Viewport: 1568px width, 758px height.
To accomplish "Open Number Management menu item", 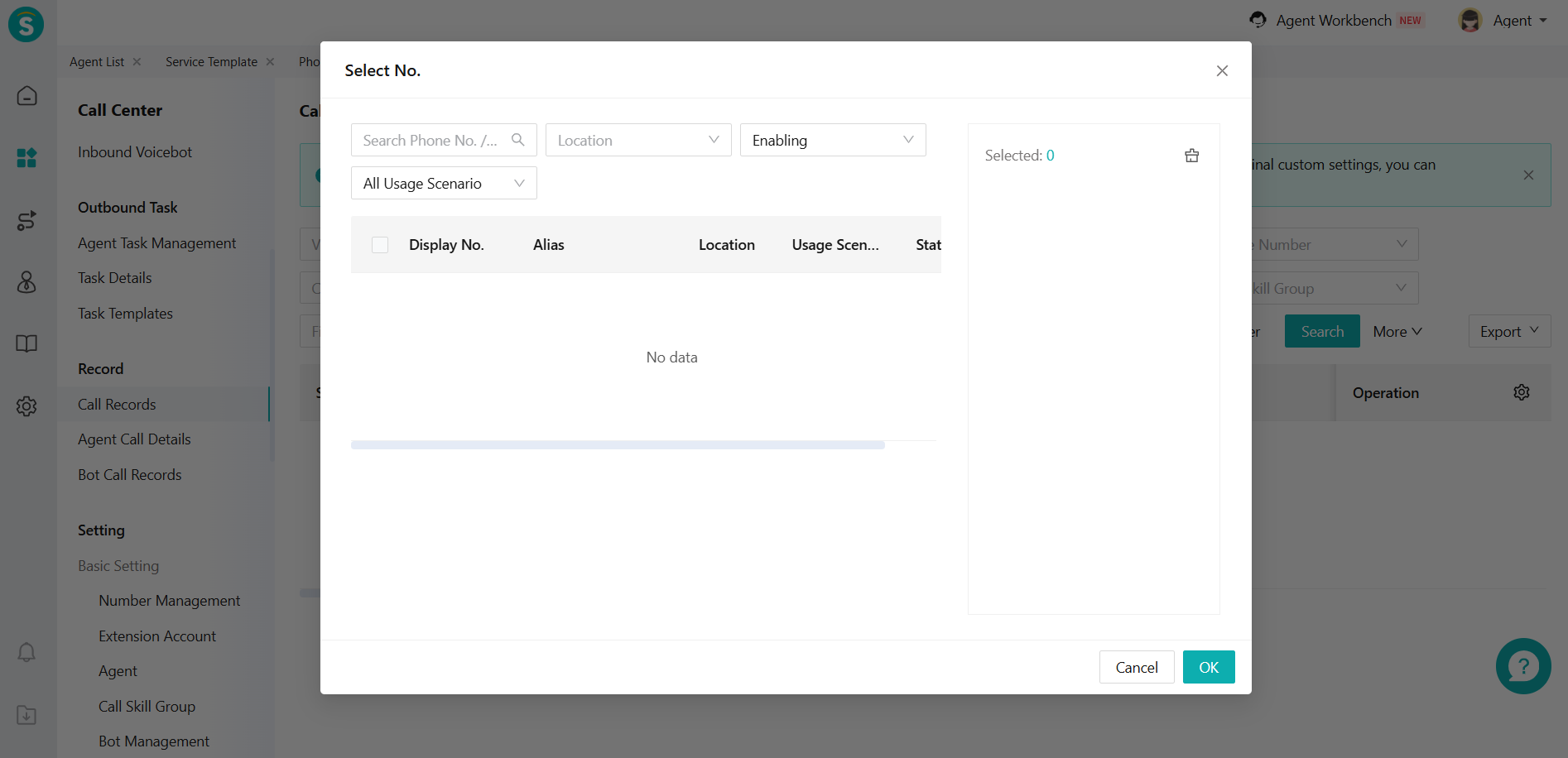I will [x=170, y=601].
